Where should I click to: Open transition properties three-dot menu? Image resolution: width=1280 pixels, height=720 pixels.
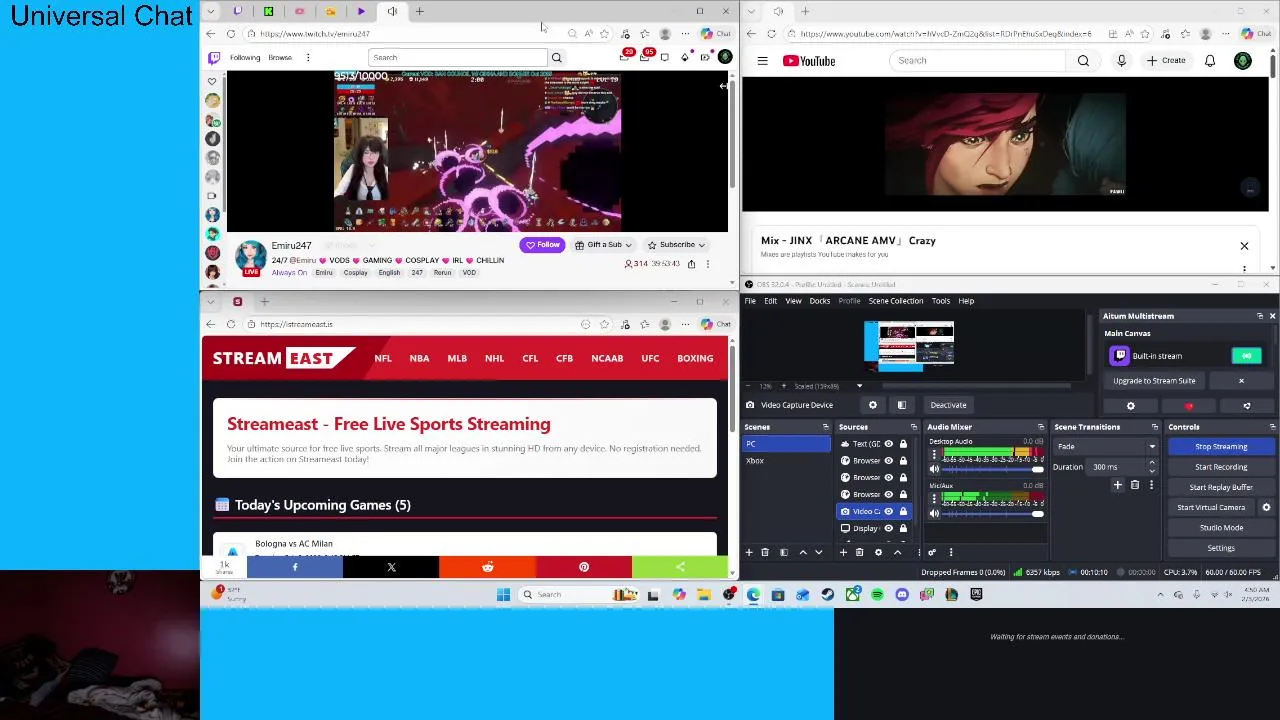(x=1151, y=485)
